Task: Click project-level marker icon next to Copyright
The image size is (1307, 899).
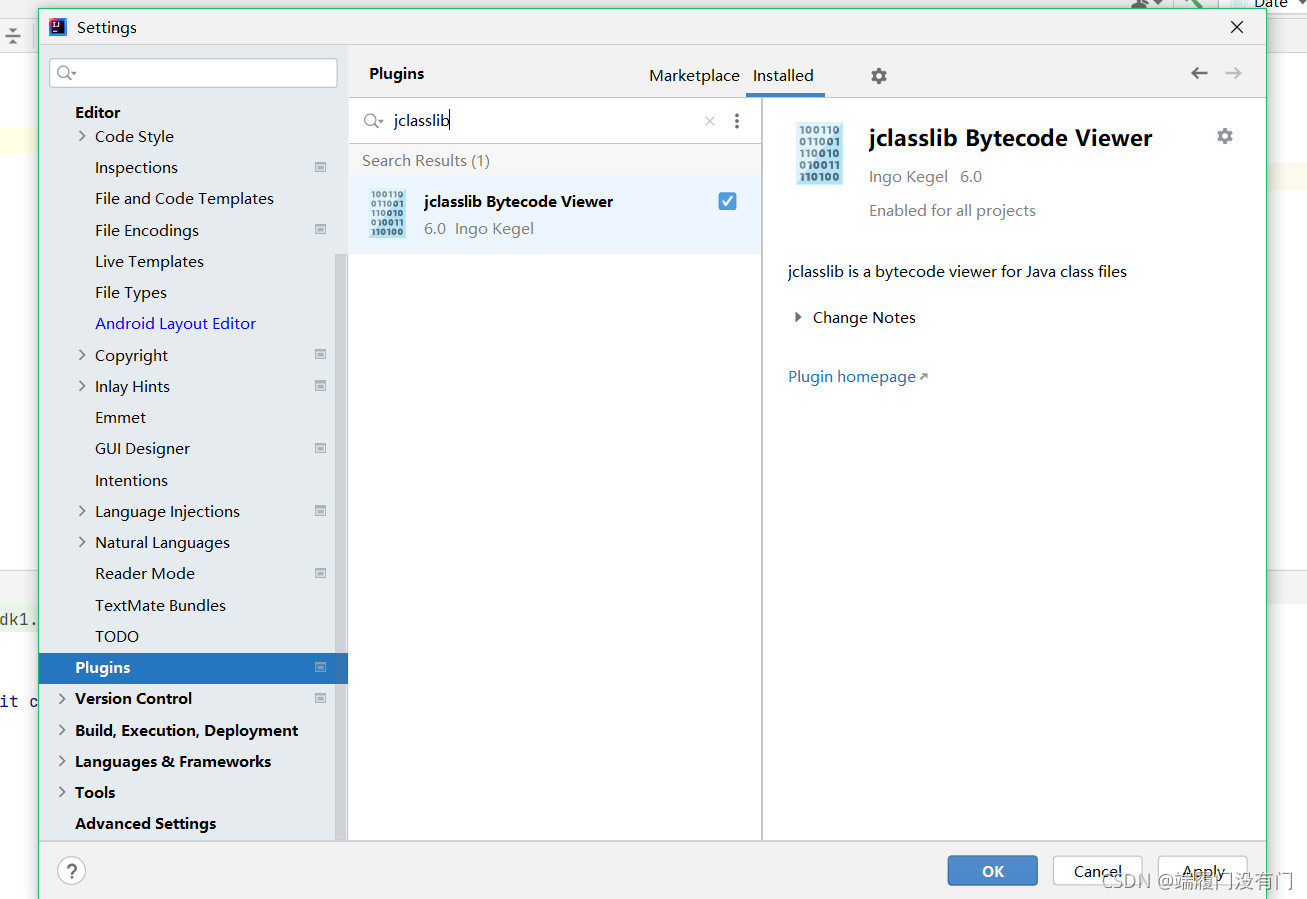Action: (320, 354)
